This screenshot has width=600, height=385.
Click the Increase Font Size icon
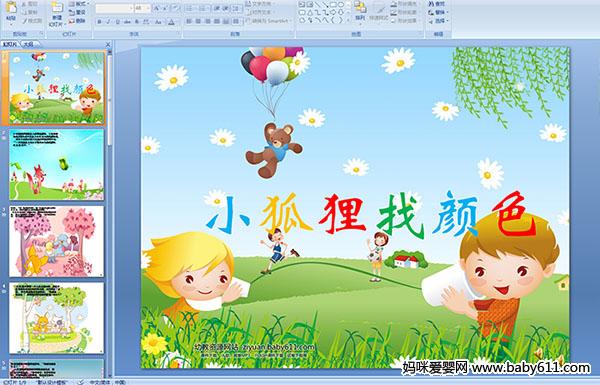pos(157,8)
